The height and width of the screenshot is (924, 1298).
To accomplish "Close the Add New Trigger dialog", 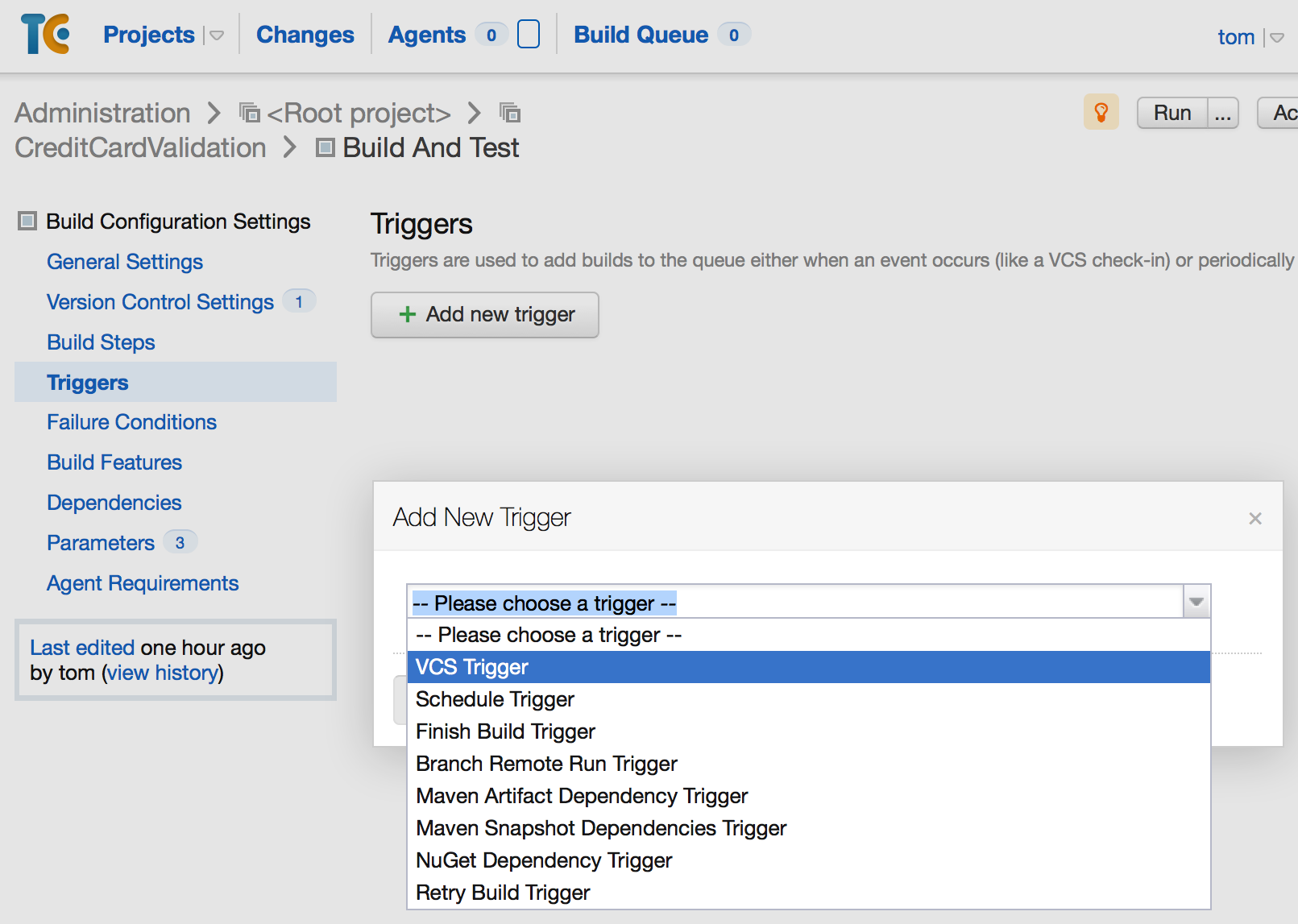I will [x=1254, y=518].
